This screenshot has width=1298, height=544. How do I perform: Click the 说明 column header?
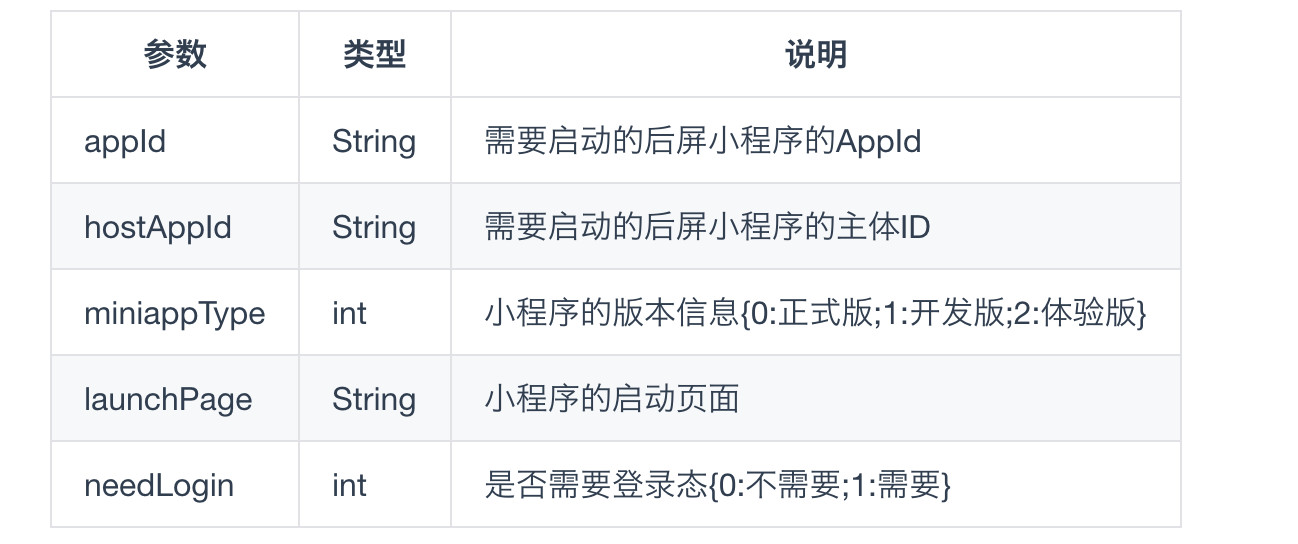(815, 55)
